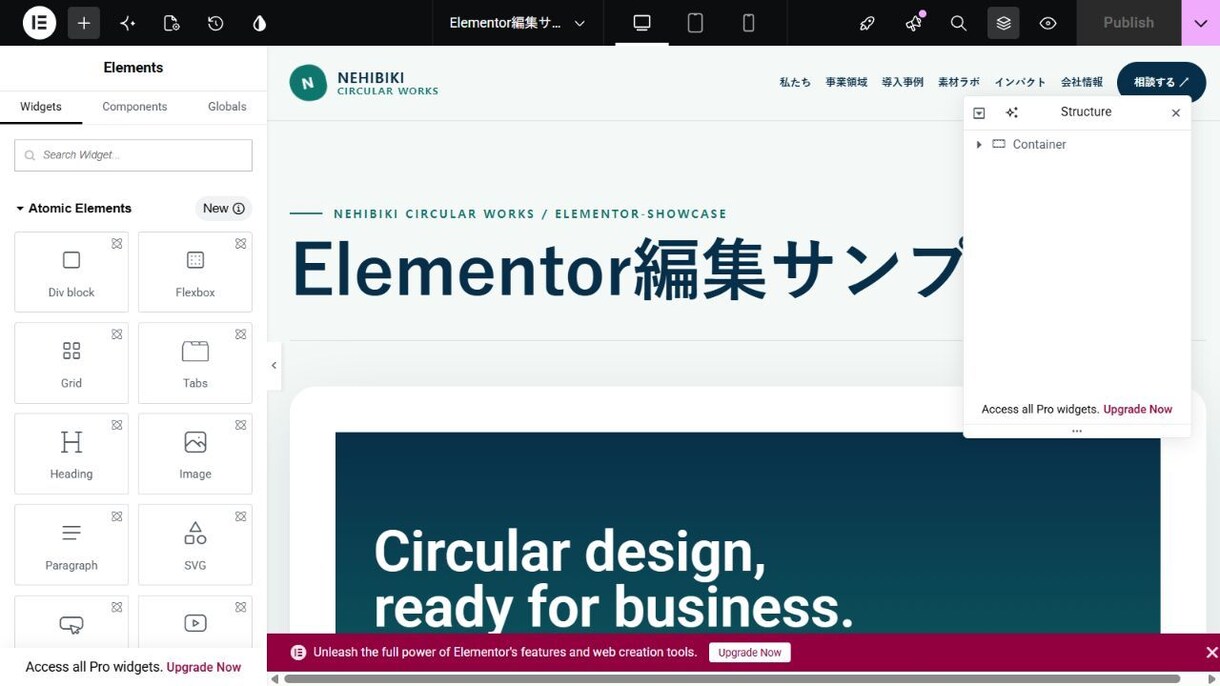
Task: Select the Grid widget
Action: pos(71,363)
